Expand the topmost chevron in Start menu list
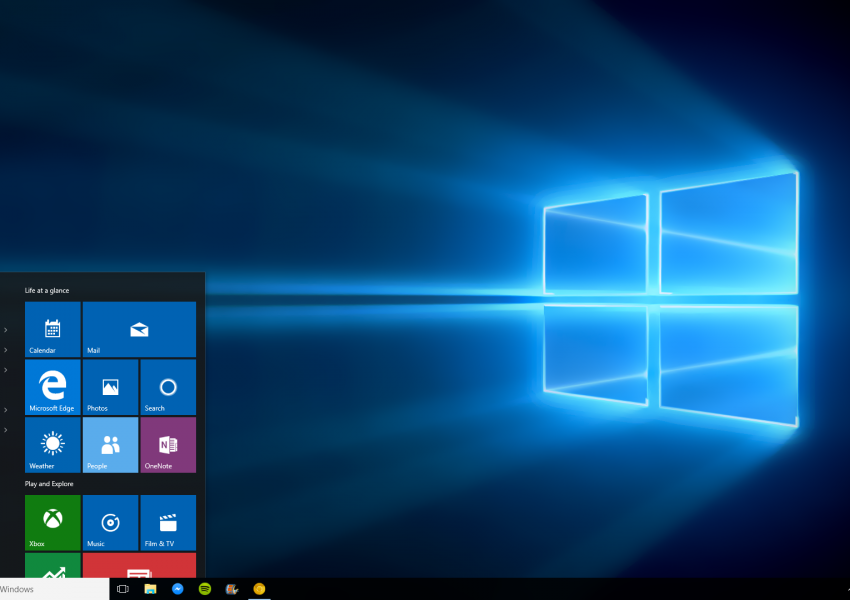This screenshot has width=850, height=600. [5, 330]
